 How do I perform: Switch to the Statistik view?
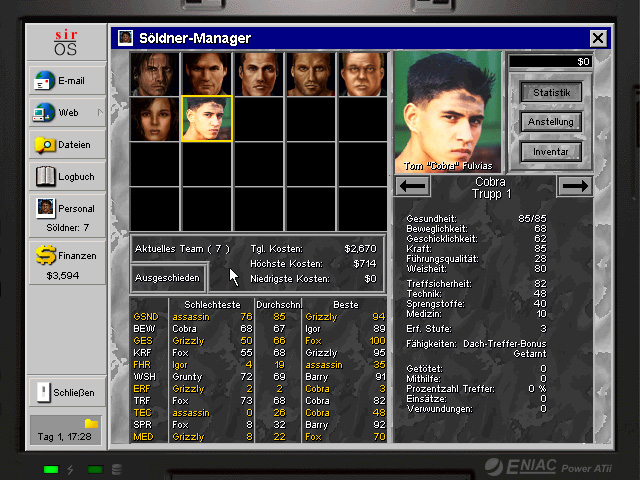tap(551, 92)
